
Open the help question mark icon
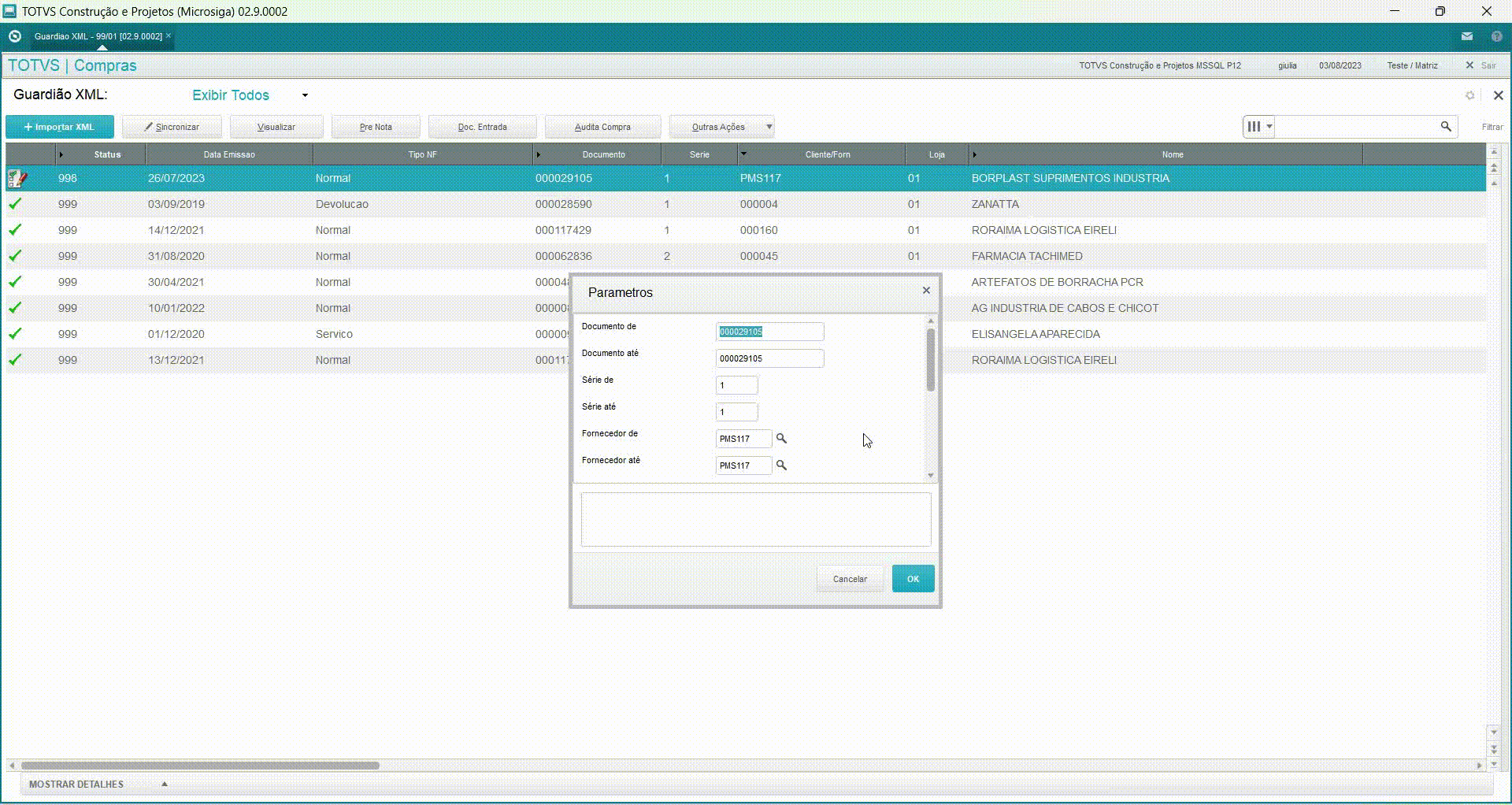[1496, 36]
